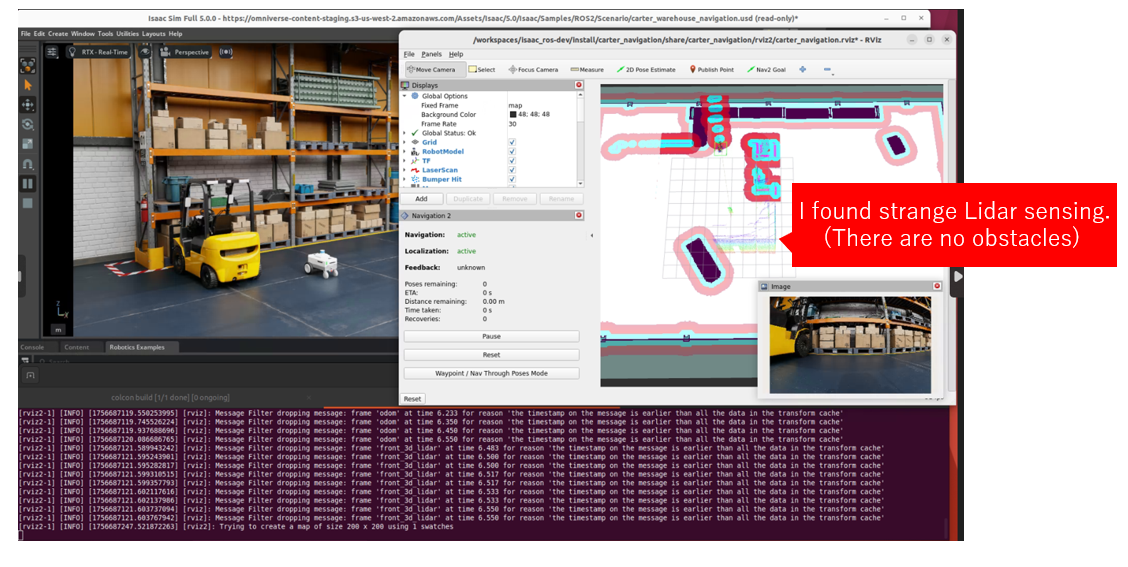Open the RTX - Real-Time renderer menu
The image size is (1128, 567).
(x=97, y=52)
